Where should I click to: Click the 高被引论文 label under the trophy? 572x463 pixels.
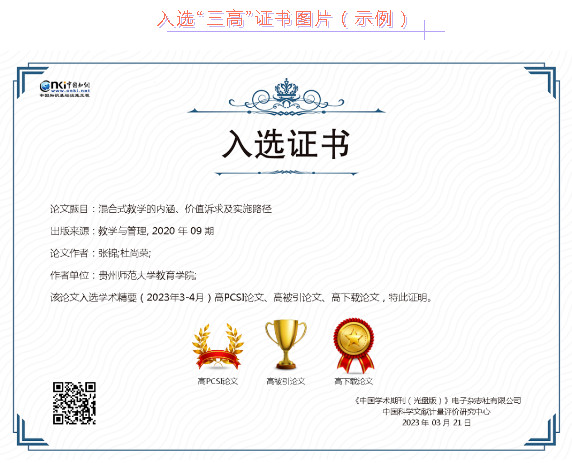(286, 381)
